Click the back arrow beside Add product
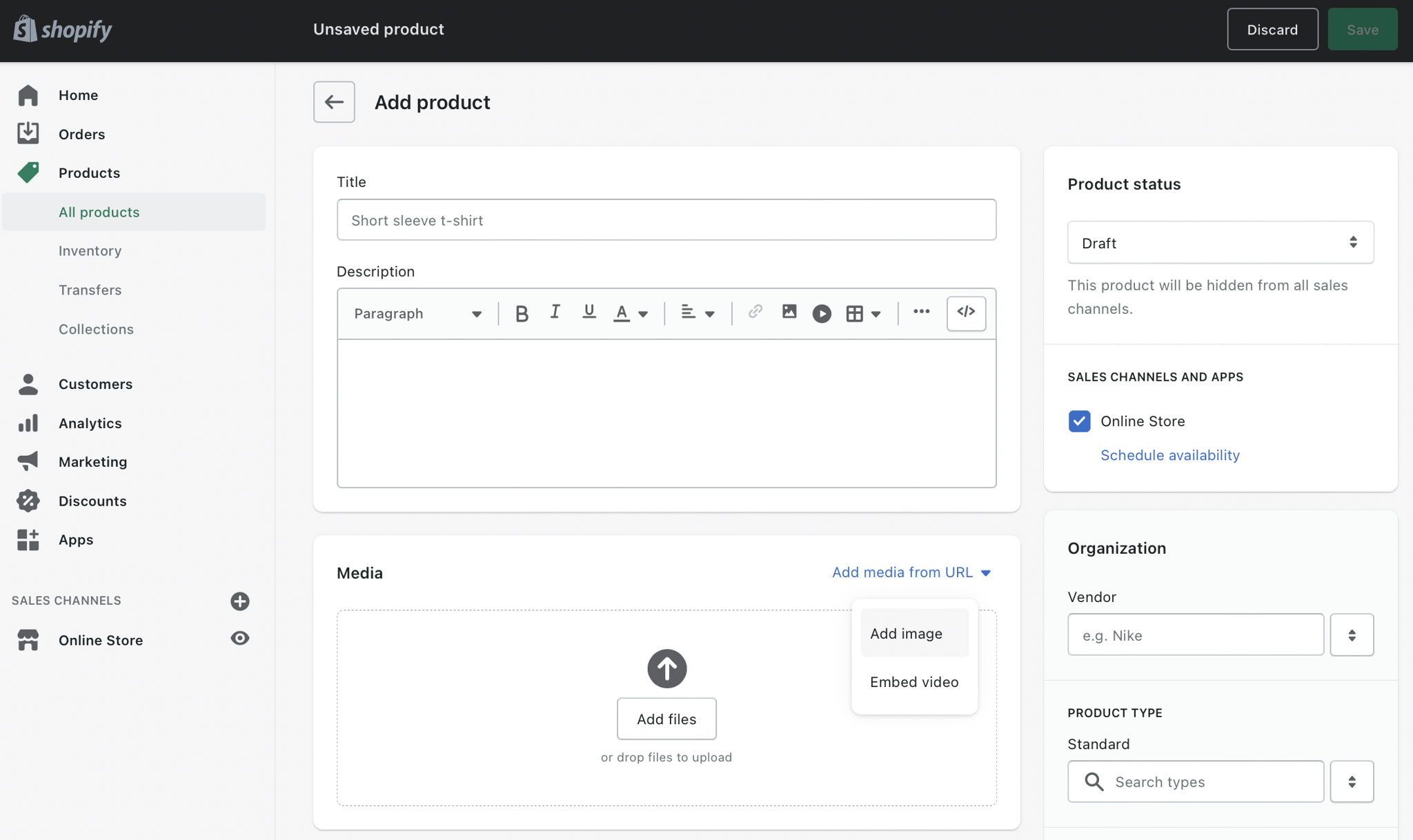The width and height of the screenshot is (1413, 840). pyautogui.click(x=334, y=102)
